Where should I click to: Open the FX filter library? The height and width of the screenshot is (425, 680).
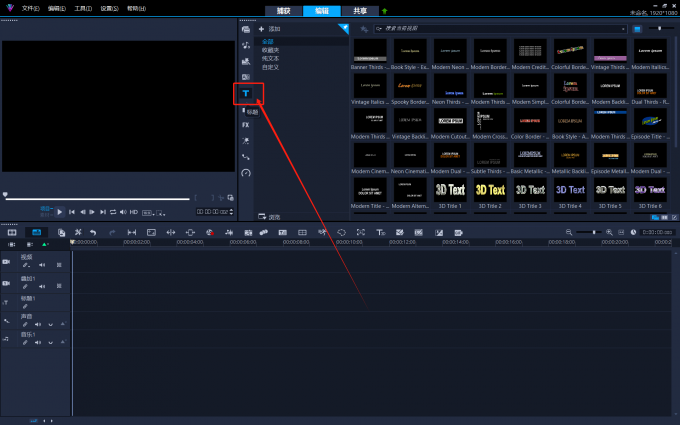coord(245,125)
